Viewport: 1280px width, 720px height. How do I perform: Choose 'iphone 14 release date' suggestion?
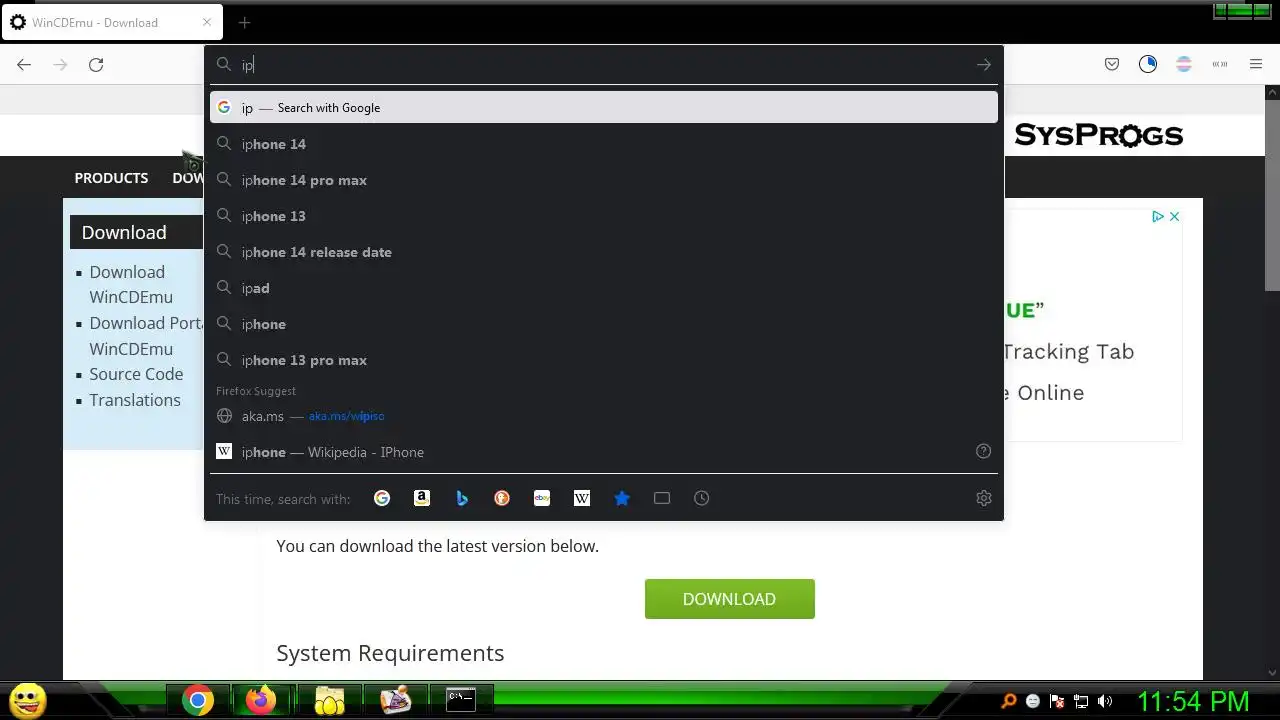pyautogui.click(x=604, y=252)
